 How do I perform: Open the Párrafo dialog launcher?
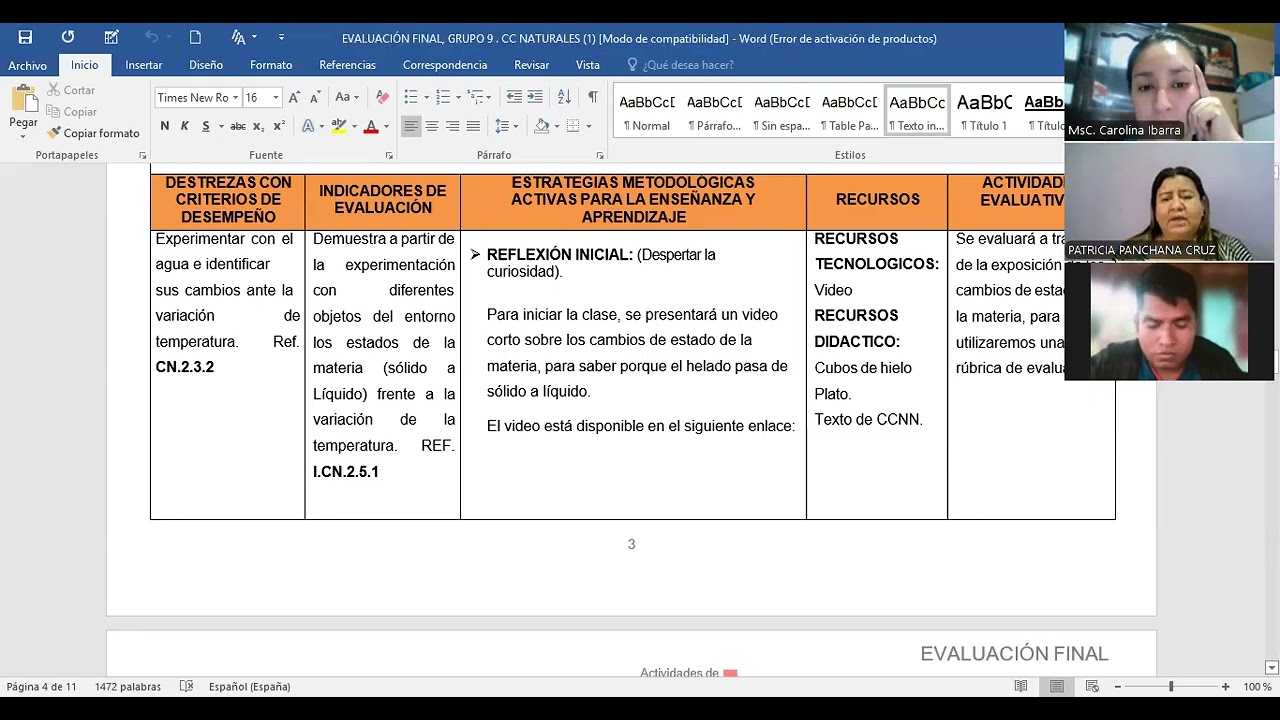pyautogui.click(x=600, y=156)
